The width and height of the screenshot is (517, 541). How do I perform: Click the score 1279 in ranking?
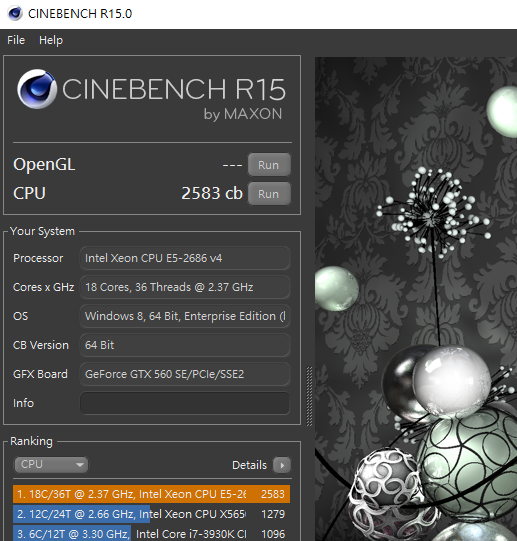pyautogui.click(x=273, y=514)
